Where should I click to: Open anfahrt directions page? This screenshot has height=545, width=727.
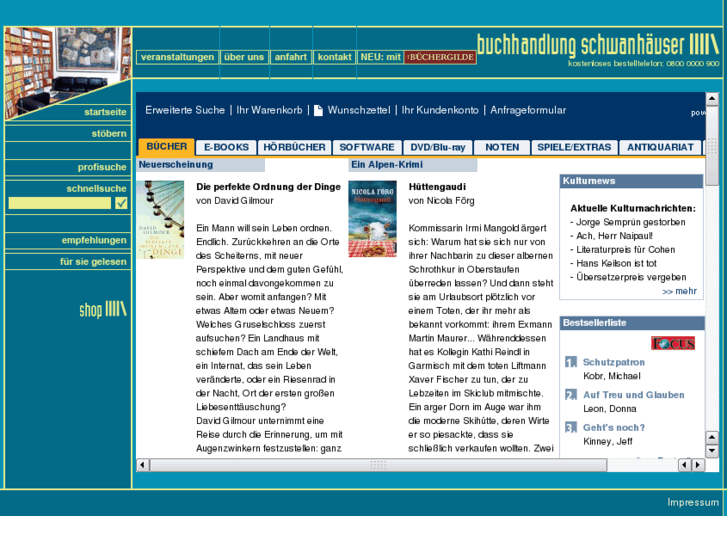291,57
